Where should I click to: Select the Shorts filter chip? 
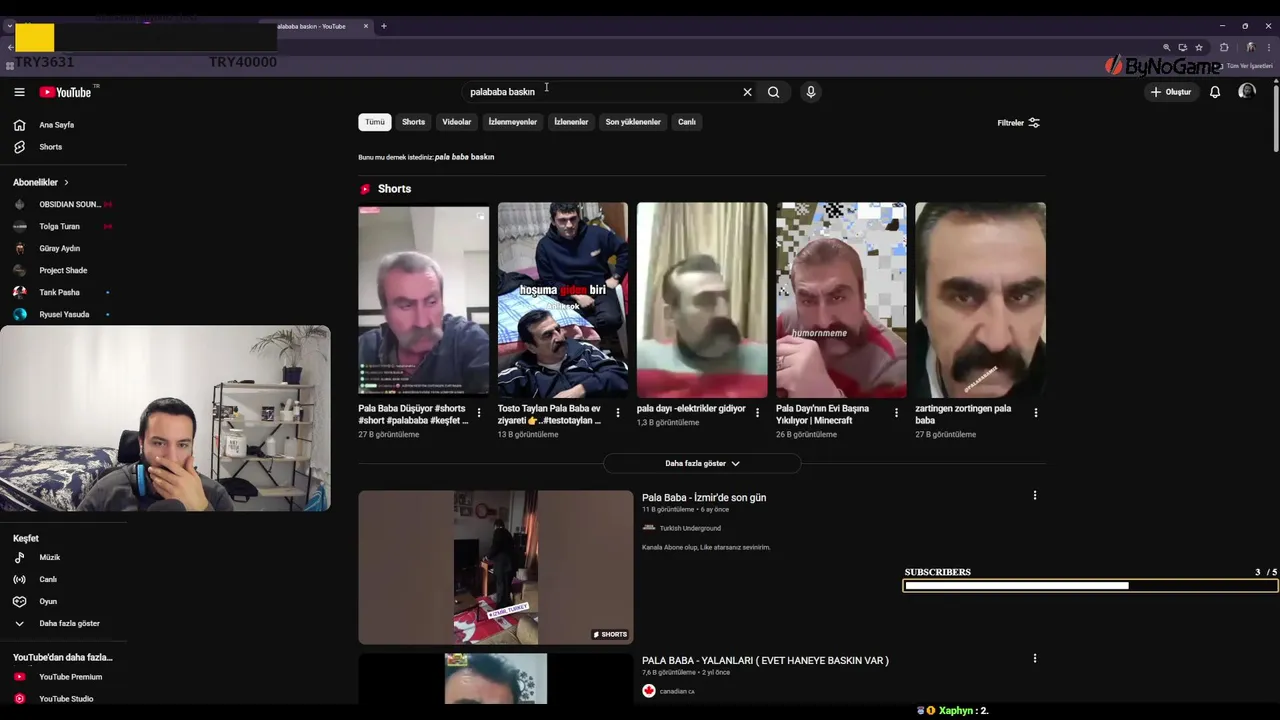413,122
